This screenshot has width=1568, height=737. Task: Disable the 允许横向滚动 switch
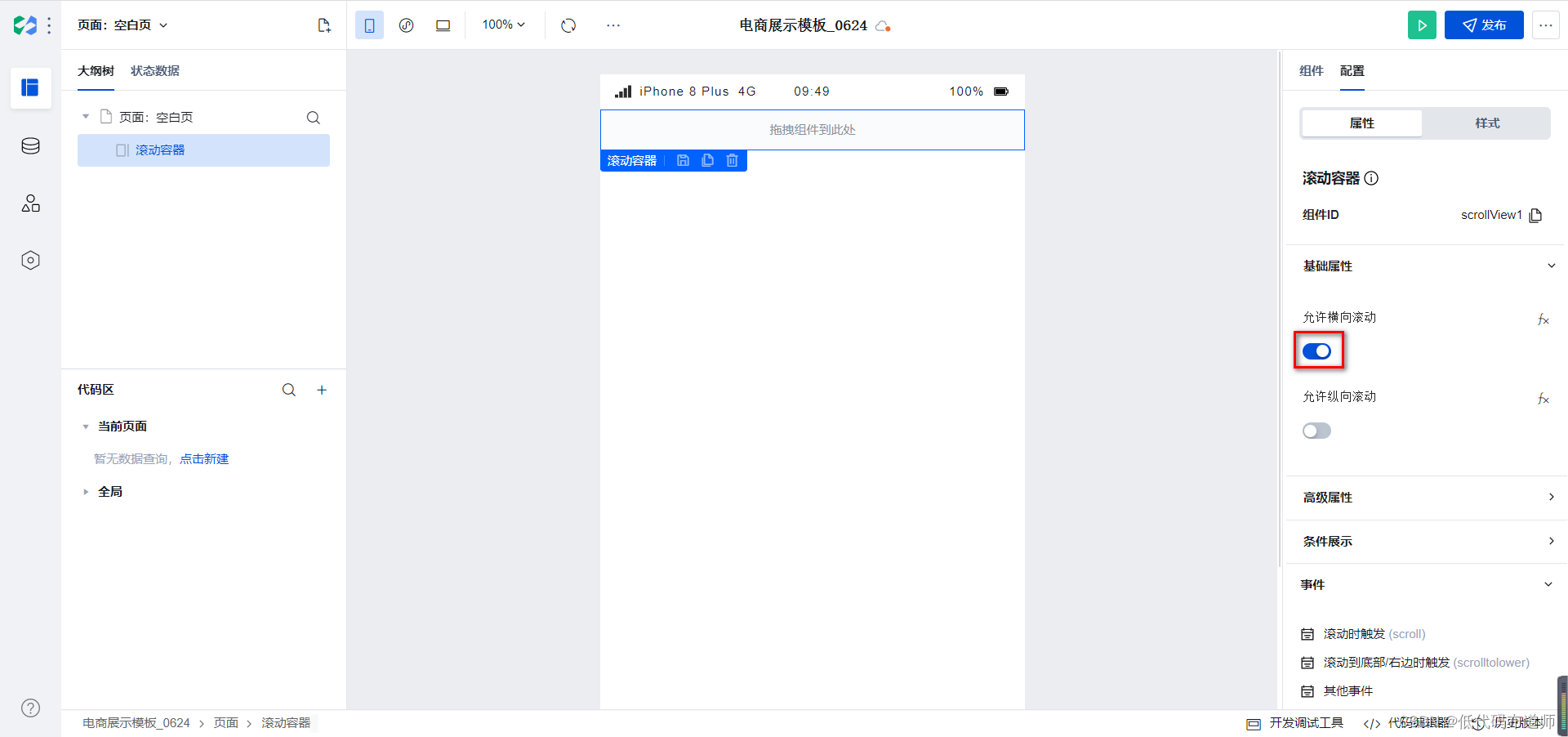[1316, 351]
